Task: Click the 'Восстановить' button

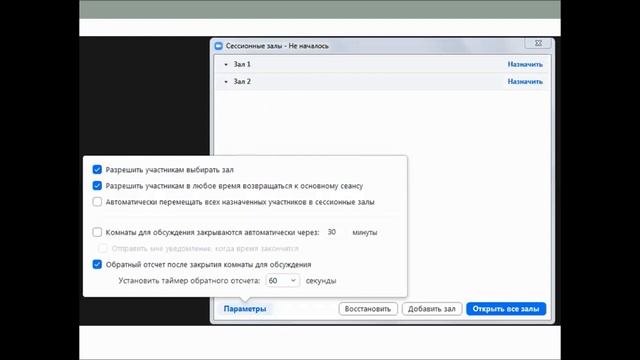Action: pos(368,309)
